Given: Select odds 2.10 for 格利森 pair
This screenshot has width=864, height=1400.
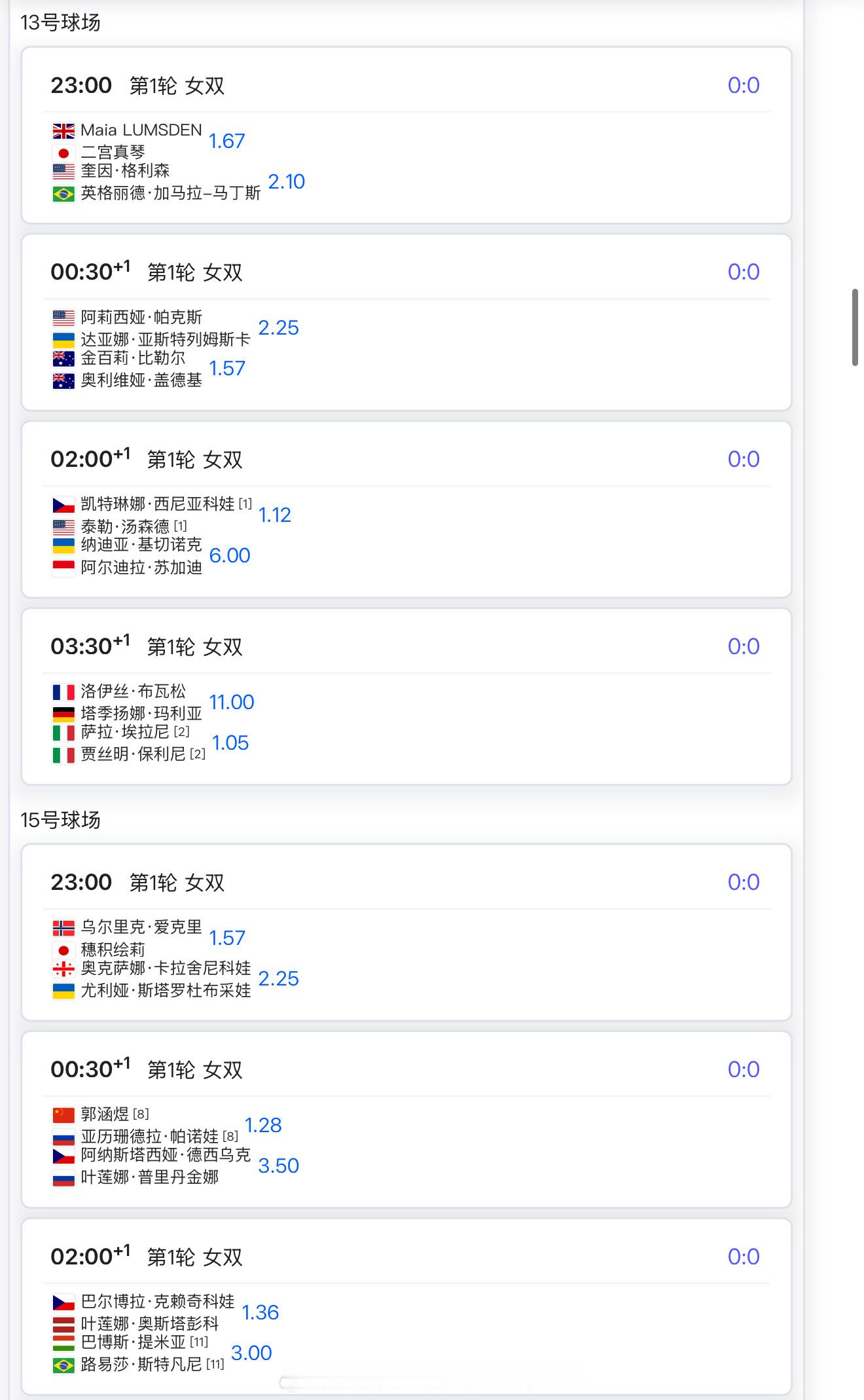Looking at the screenshot, I should tap(287, 182).
